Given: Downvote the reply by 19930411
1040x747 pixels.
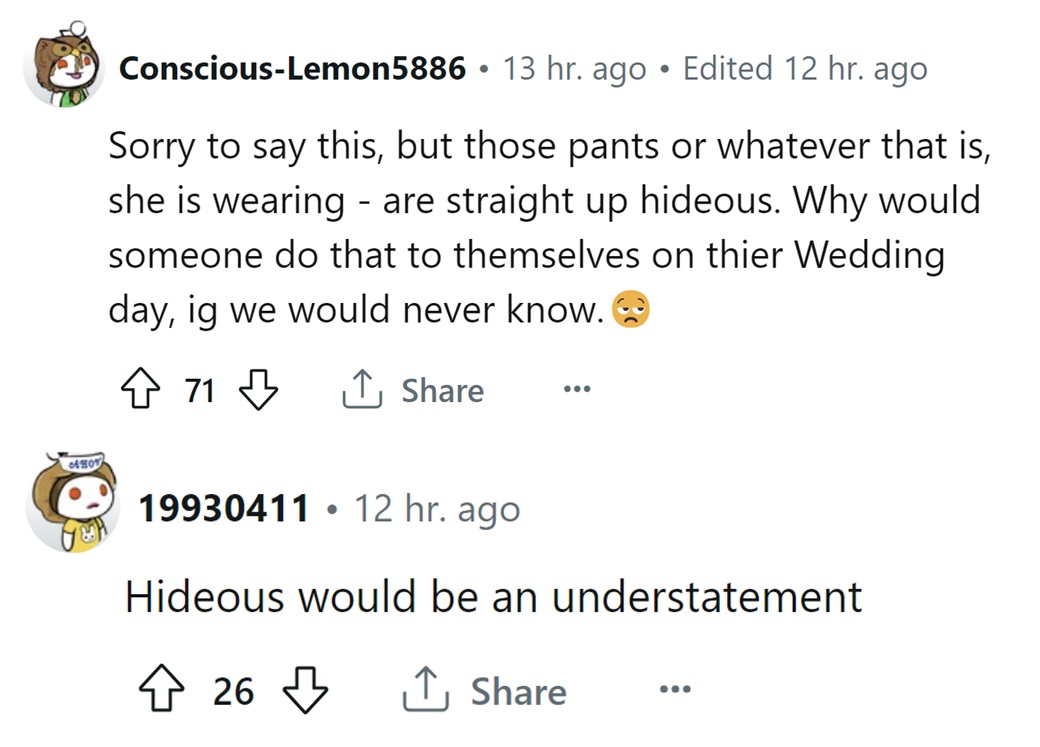Looking at the screenshot, I should [305, 691].
